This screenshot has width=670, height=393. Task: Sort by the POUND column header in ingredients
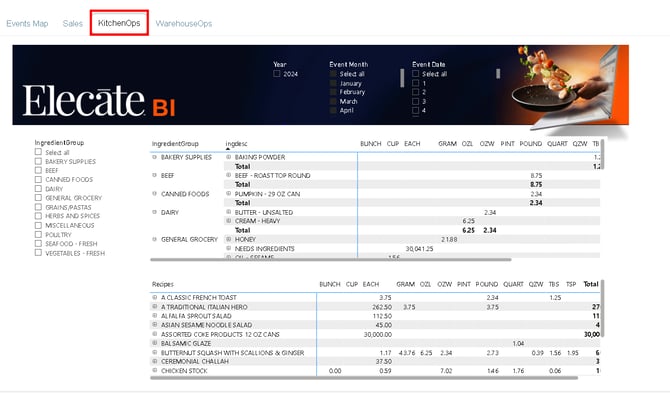point(531,144)
